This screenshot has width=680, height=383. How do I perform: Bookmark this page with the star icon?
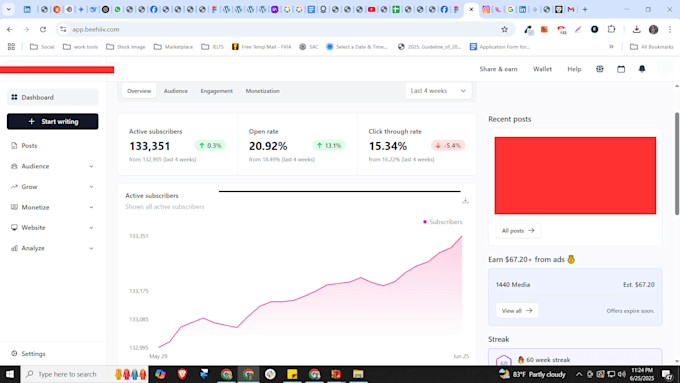(x=504, y=29)
